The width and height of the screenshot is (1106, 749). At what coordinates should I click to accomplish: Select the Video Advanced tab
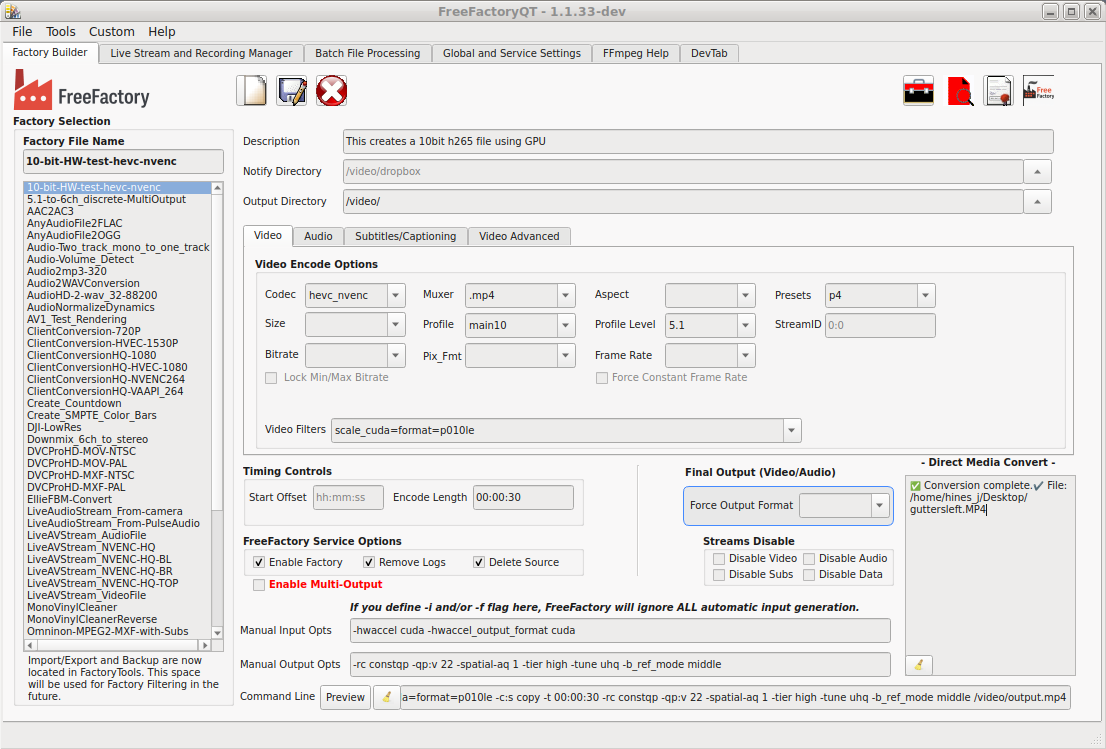[519, 236]
